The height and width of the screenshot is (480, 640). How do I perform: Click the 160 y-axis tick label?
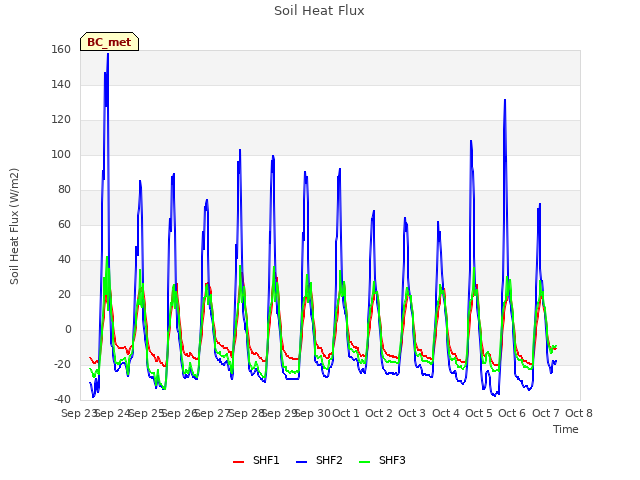click(61, 49)
